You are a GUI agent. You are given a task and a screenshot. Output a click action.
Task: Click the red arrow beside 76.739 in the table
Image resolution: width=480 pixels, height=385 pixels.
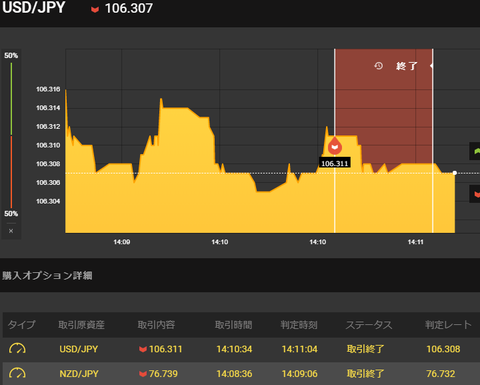[143, 374]
